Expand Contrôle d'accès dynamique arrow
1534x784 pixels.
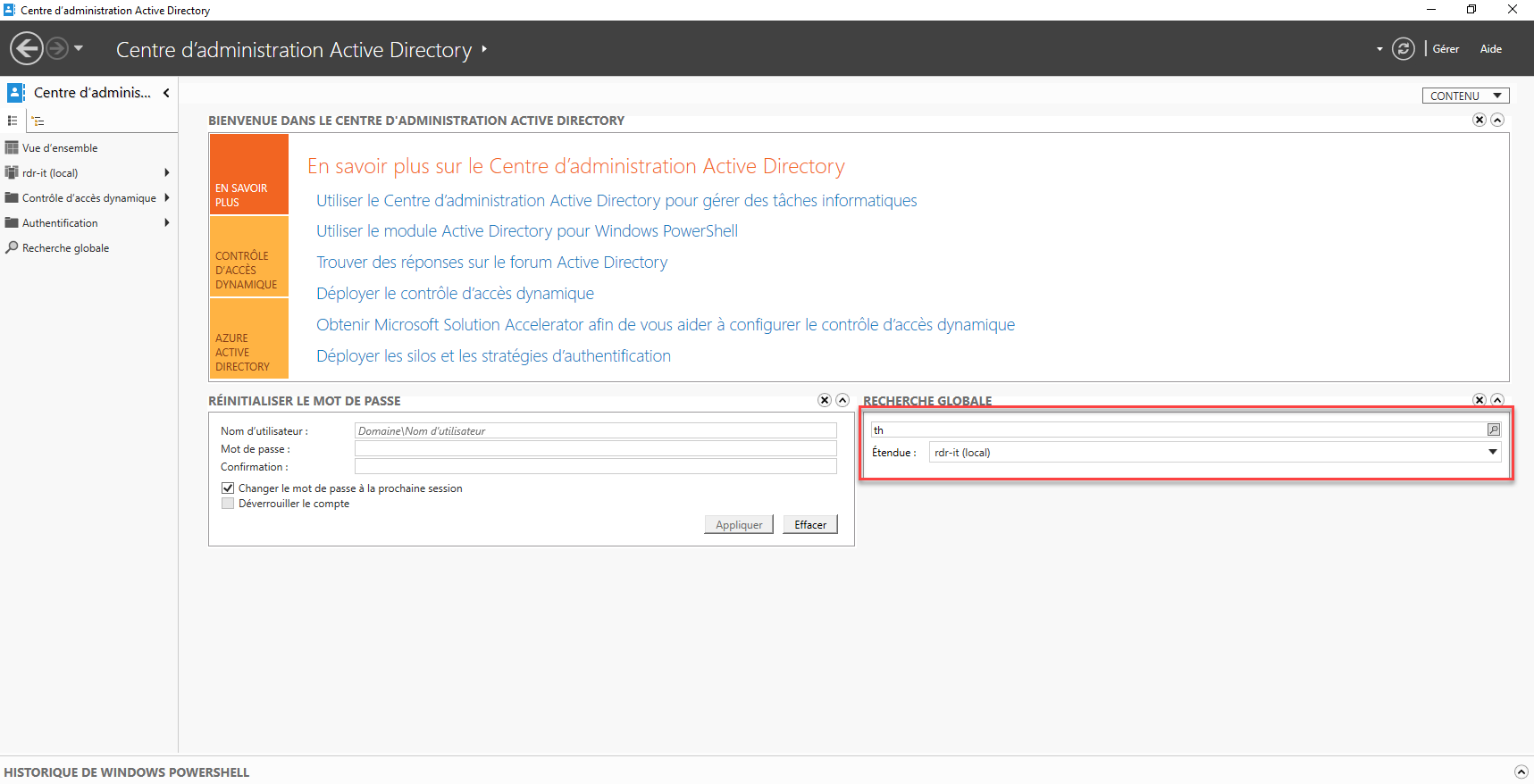coord(167,198)
